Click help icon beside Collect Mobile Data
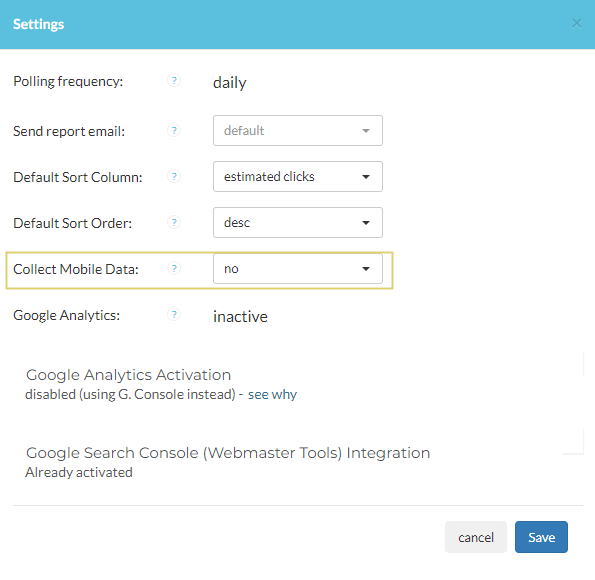This screenshot has width=595, height=580. pyautogui.click(x=174, y=268)
